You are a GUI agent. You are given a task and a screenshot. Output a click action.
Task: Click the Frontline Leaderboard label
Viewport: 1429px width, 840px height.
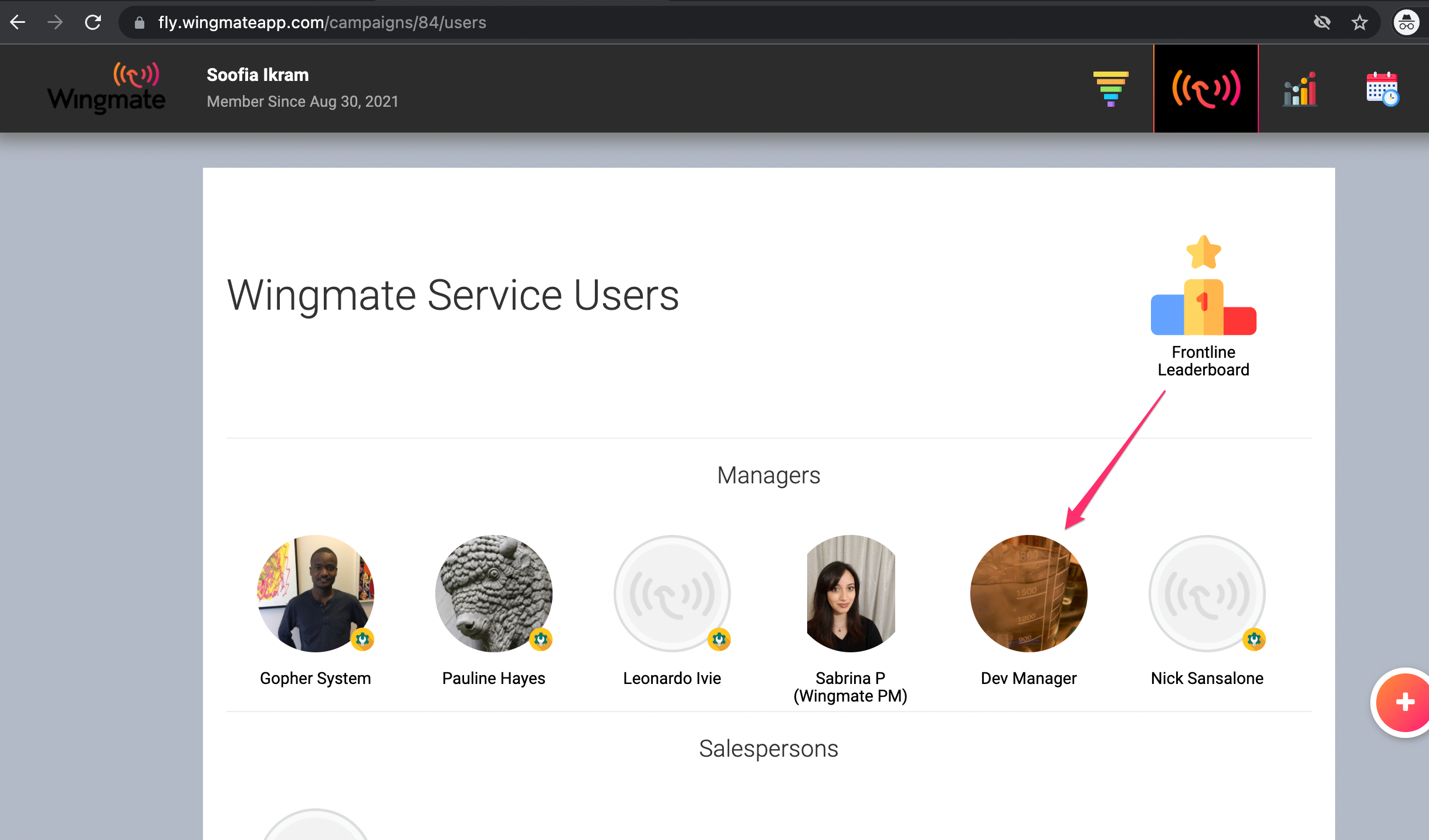(1204, 361)
